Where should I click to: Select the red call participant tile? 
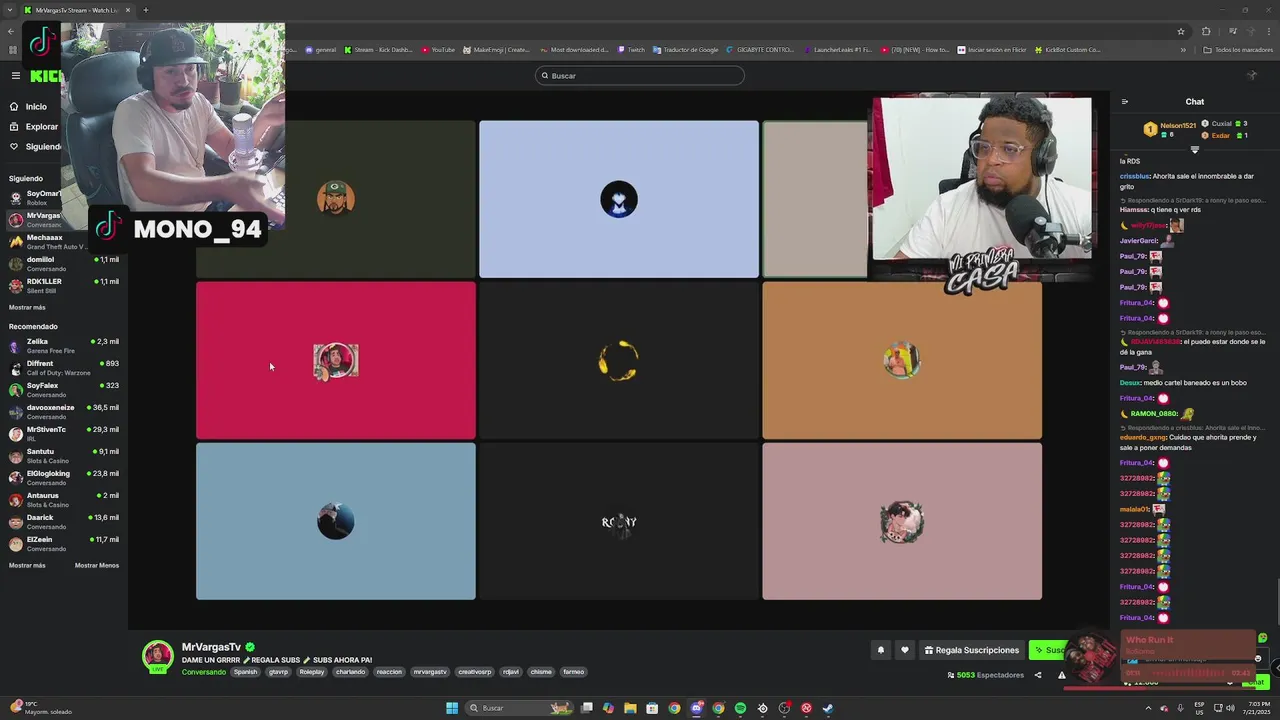click(x=336, y=360)
